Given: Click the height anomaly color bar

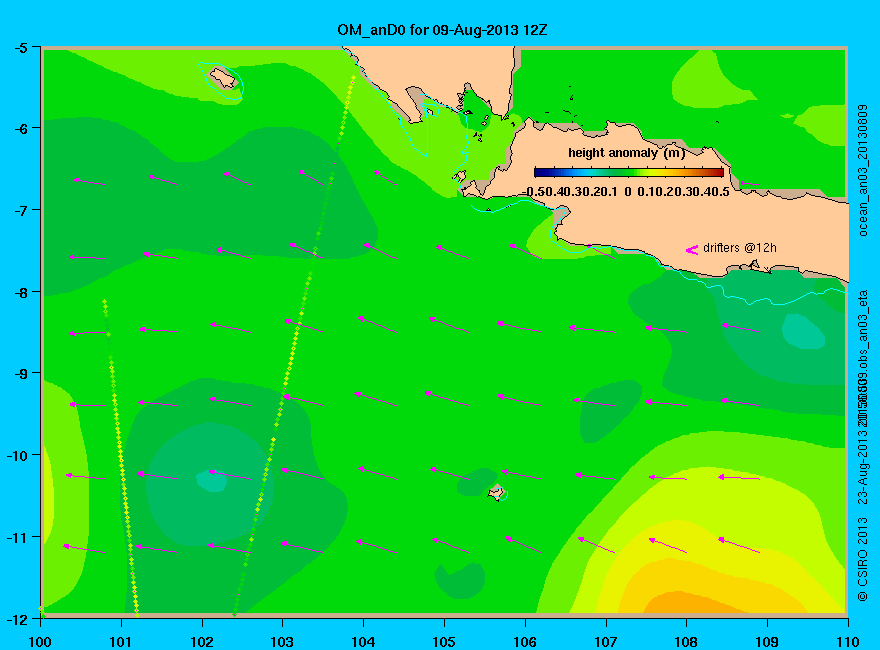Looking at the screenshot, I should (629, 172).
